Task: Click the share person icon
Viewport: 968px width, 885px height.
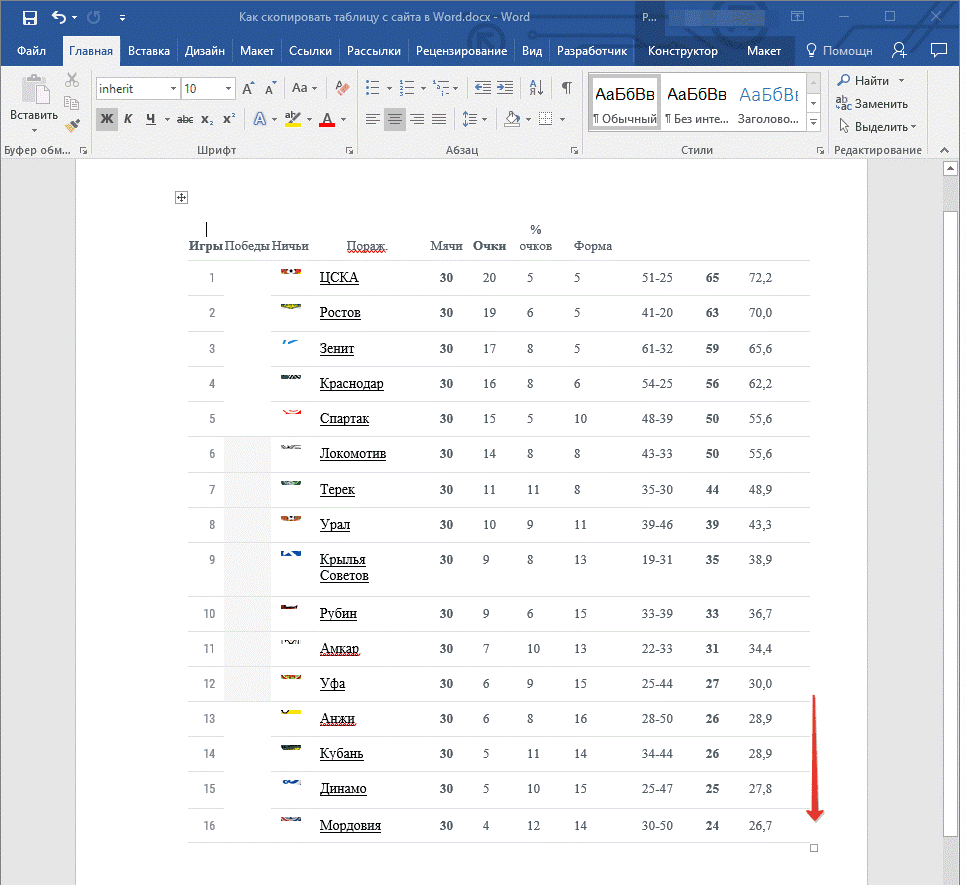Action: tap(899, 51)
